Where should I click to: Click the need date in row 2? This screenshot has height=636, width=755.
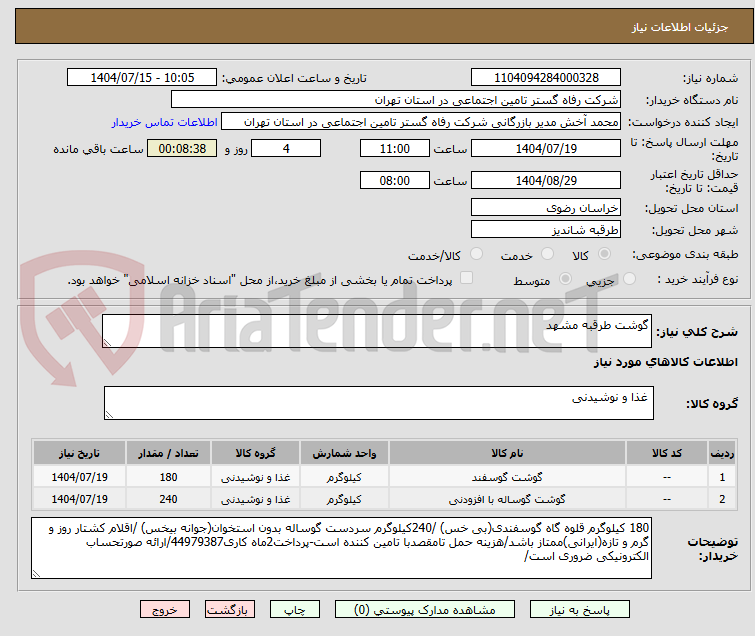click(x=79, y=499)
